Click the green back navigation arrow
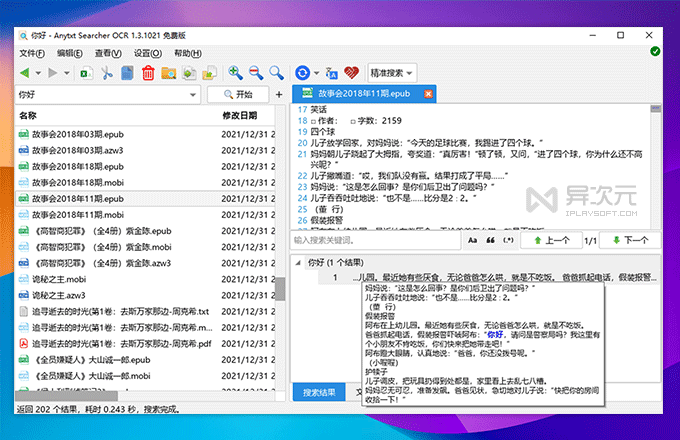Viewport: 680px width, 440px height. coord(25,73)
